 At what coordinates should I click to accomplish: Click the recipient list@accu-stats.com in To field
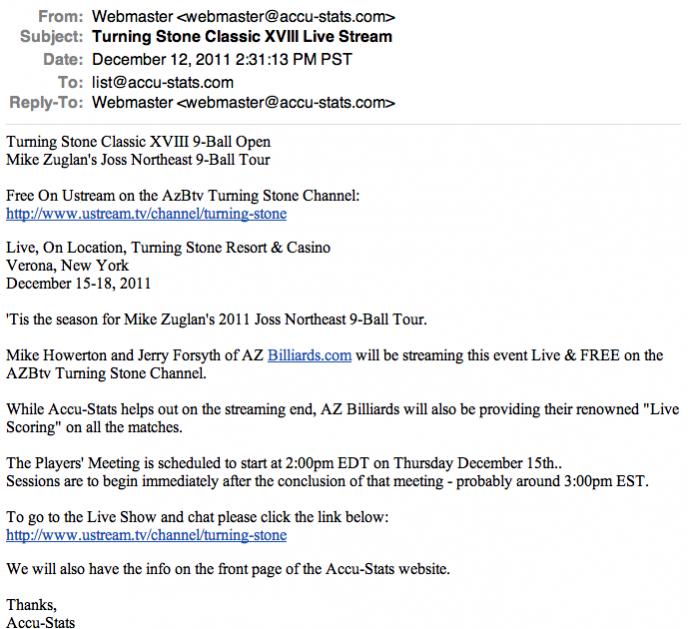(162, 82)
